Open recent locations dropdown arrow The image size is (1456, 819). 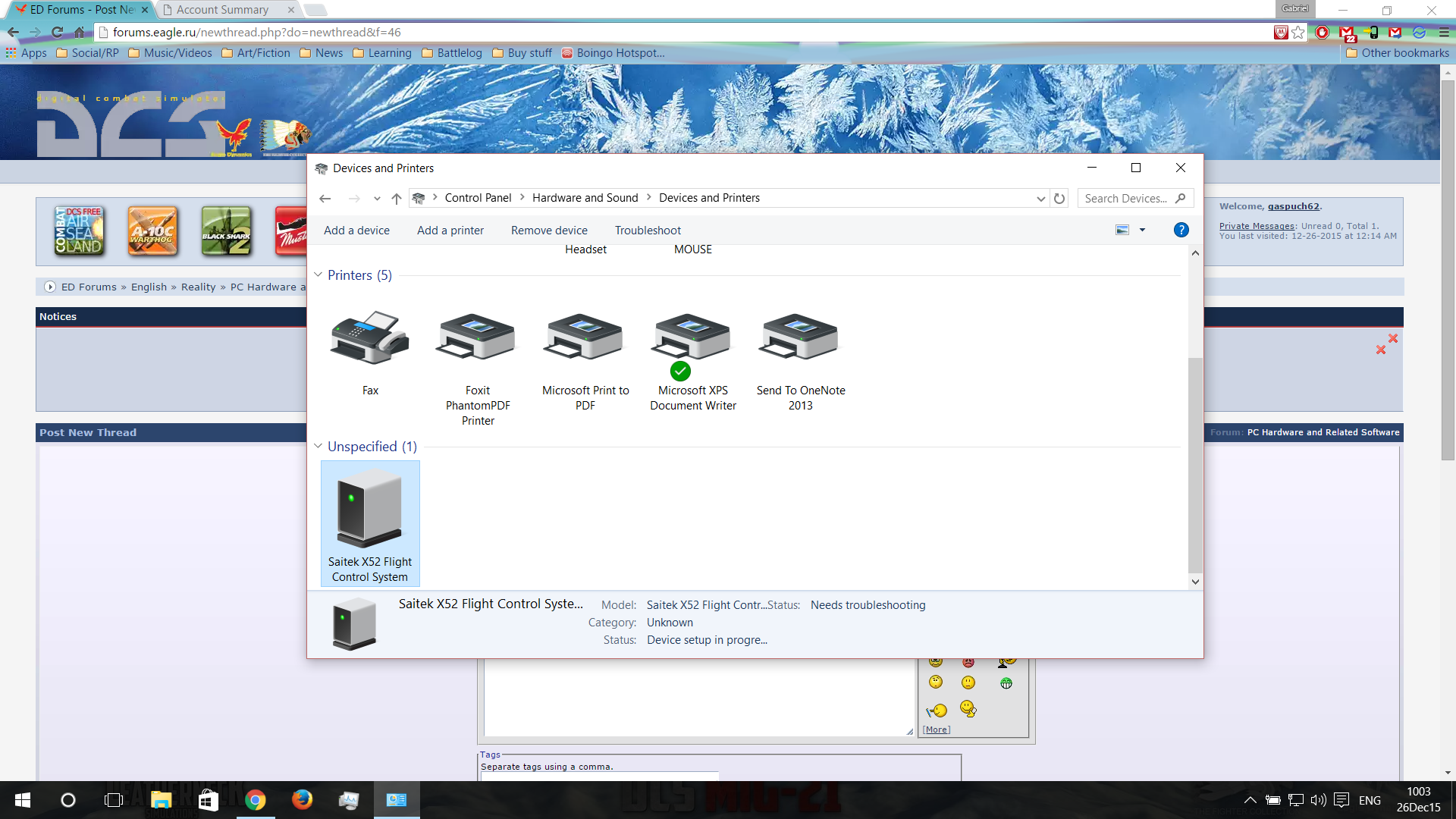(x=377, y=199)
